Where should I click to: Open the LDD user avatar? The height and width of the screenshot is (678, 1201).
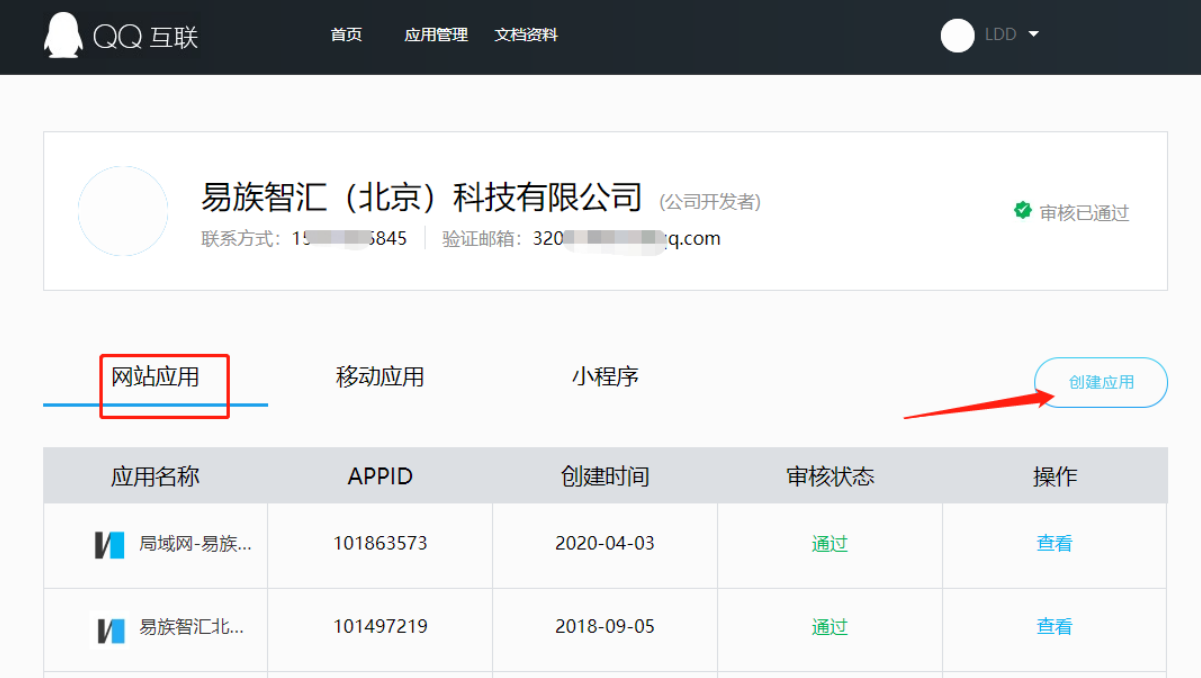click(957, 35)
